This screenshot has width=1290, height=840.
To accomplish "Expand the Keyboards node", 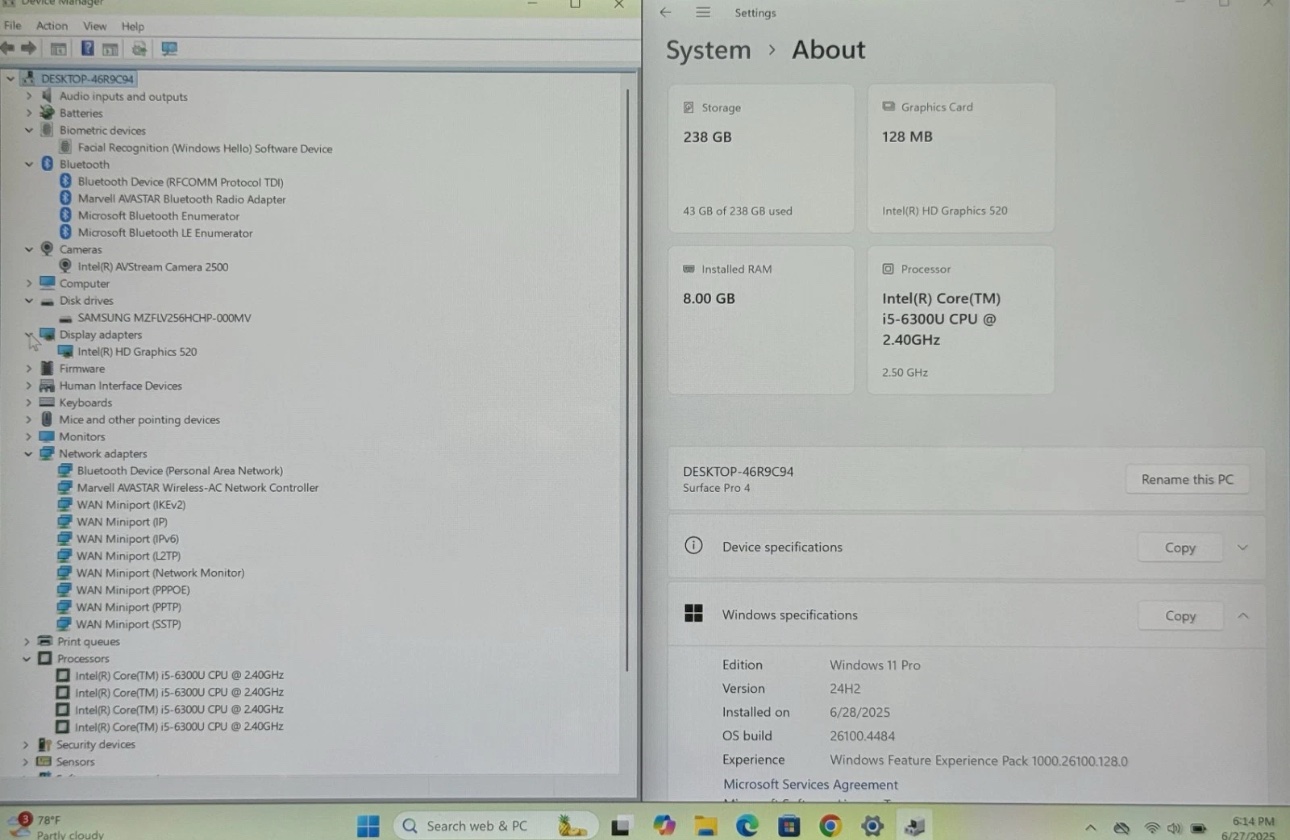I will [x=29, y=402].
